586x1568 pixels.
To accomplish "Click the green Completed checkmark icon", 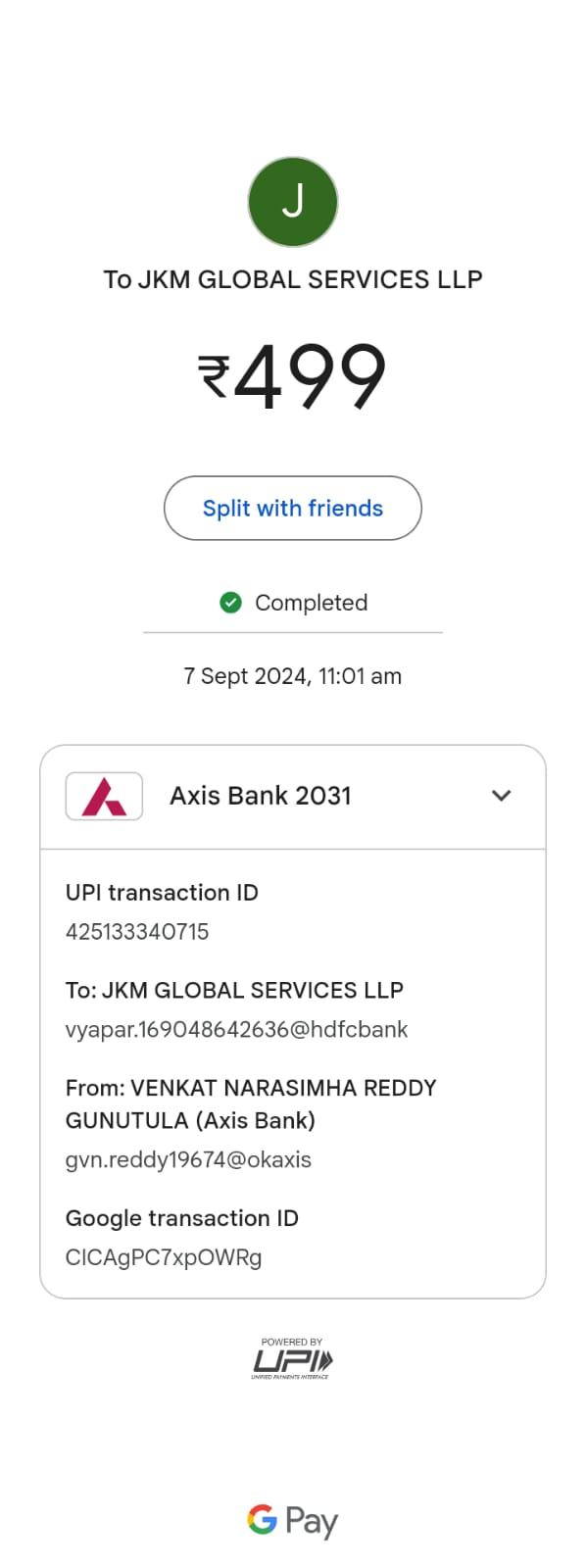I will [230, 603].
